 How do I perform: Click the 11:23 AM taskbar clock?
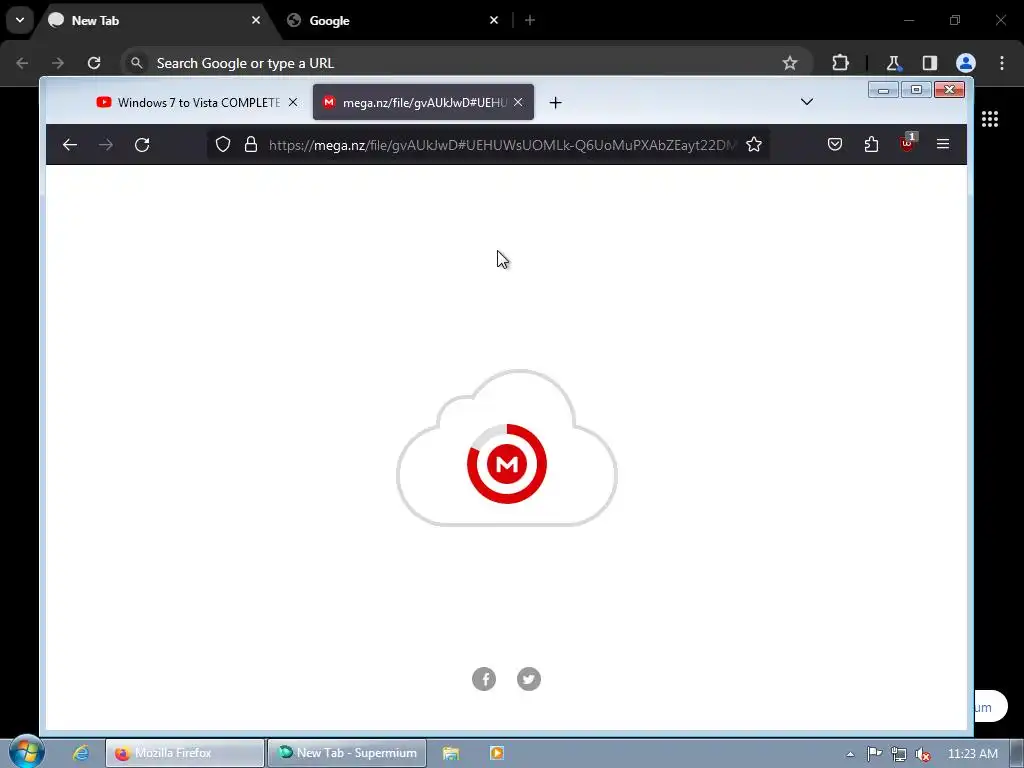point(972,754)
